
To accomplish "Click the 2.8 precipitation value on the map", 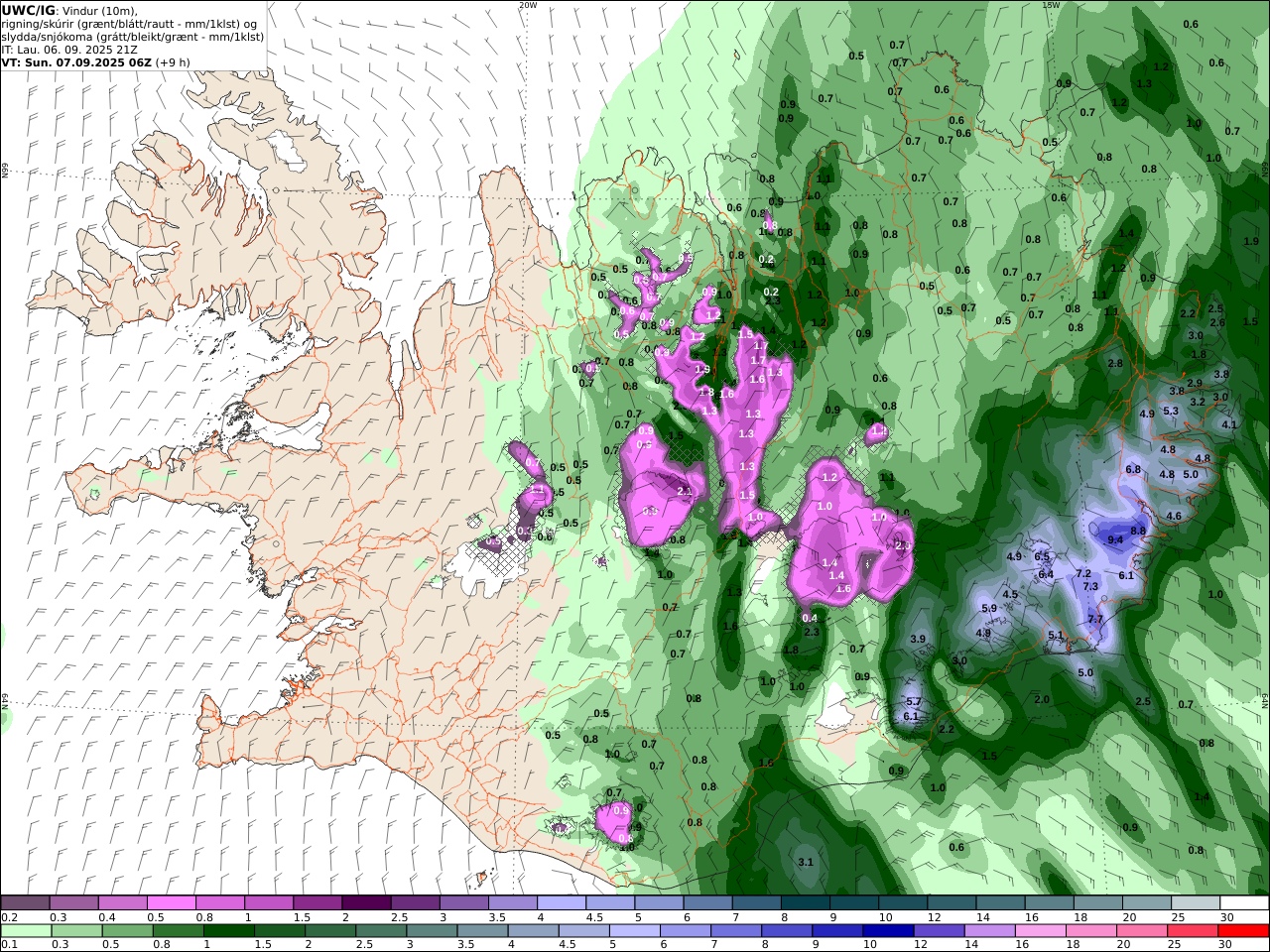I will click(1115, 364).
